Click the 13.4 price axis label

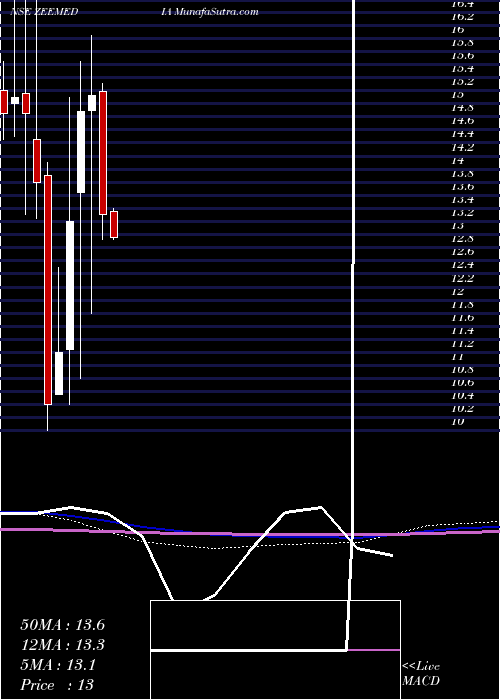(x=462, y=200)
